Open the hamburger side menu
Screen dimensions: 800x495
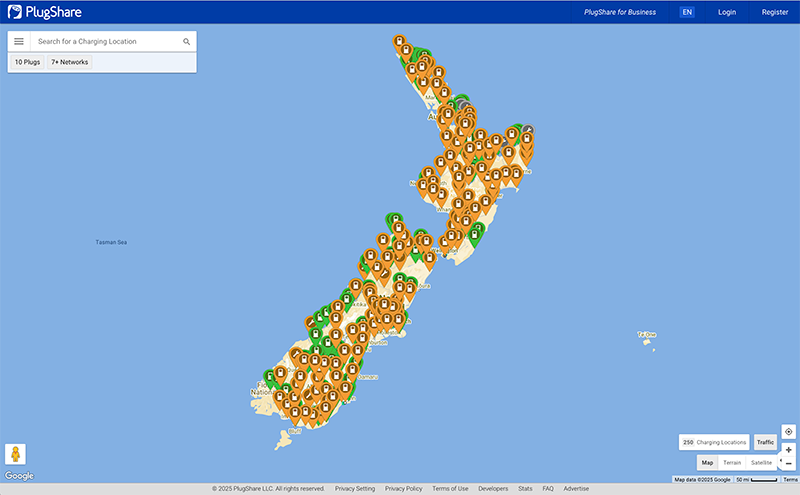point(19,41)
